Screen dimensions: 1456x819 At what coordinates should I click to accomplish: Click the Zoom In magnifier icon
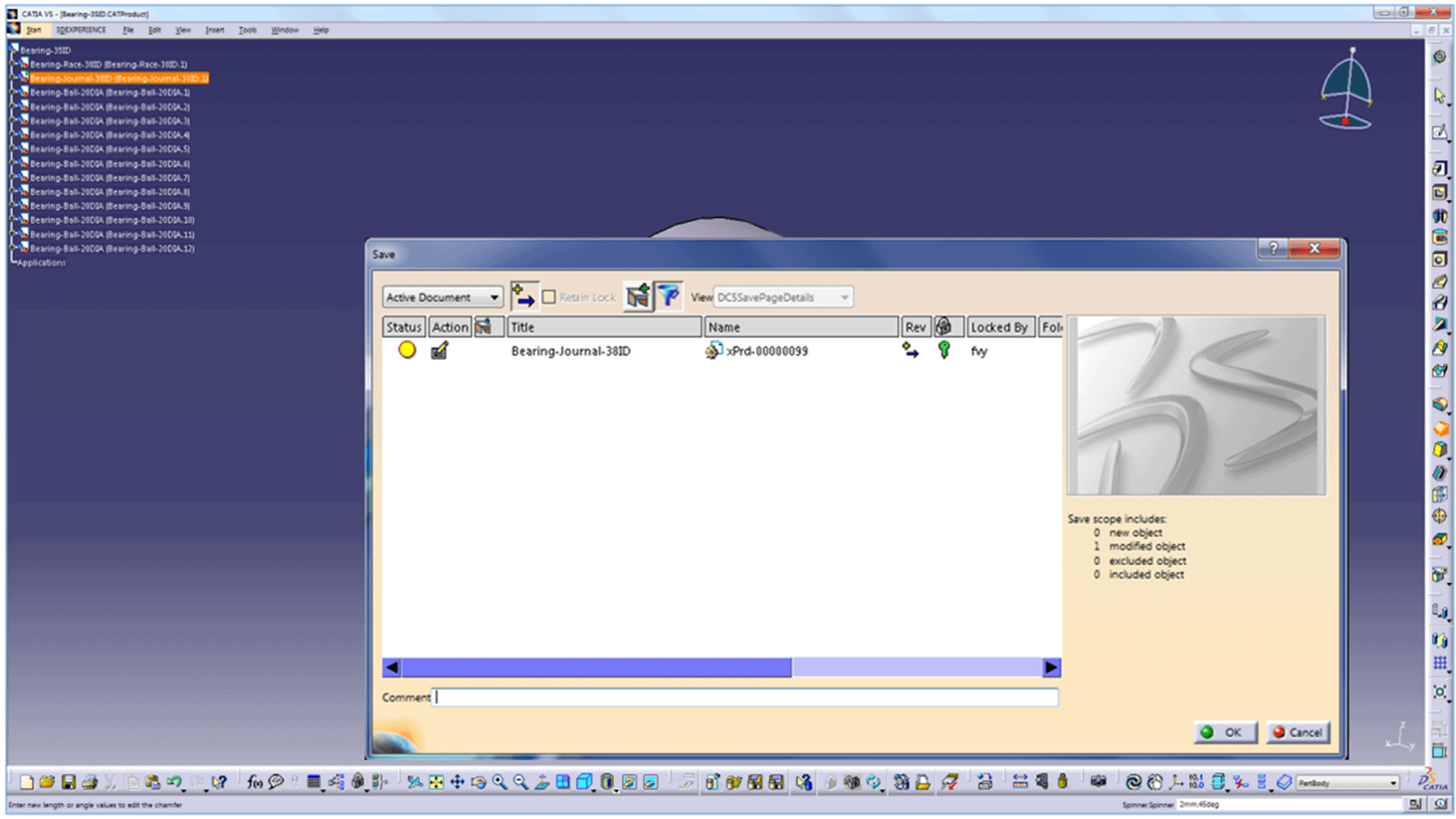tap(499, 782)
